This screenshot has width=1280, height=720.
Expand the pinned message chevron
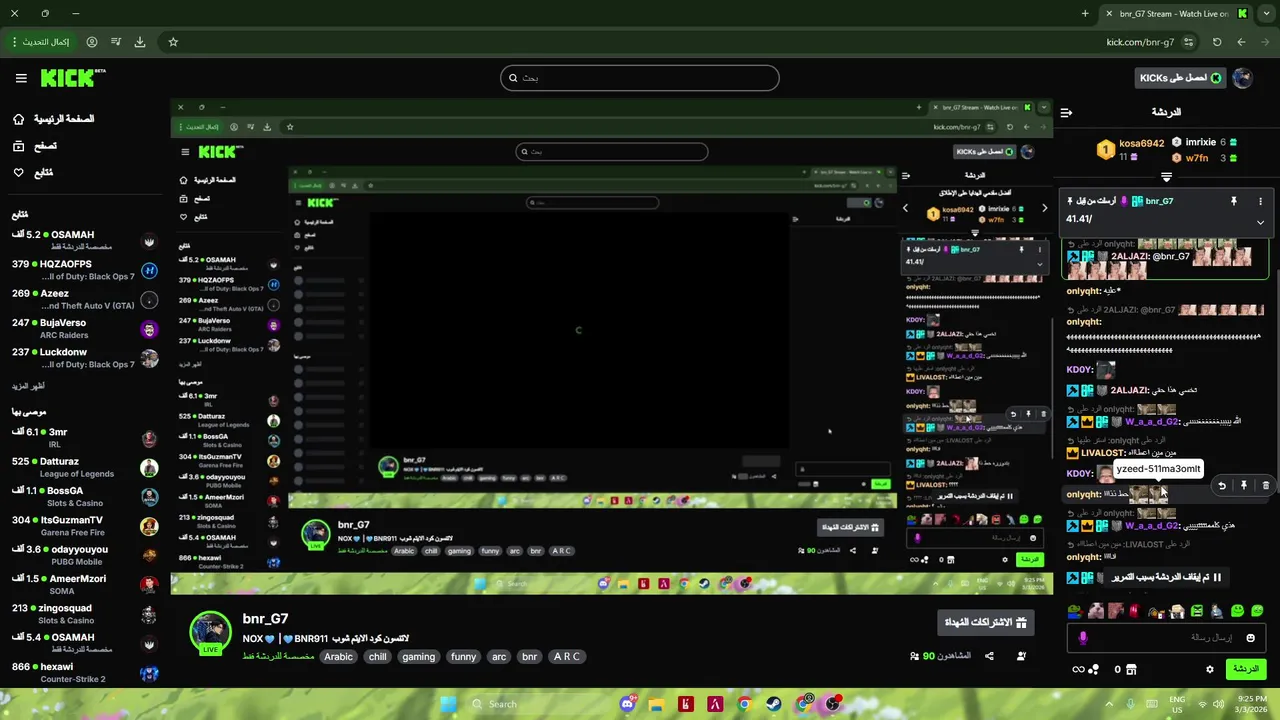coord(1260,222)
